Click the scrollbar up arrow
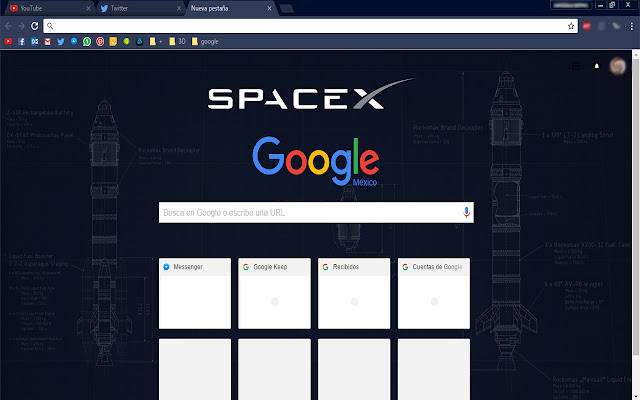 [x=636, y=53]
